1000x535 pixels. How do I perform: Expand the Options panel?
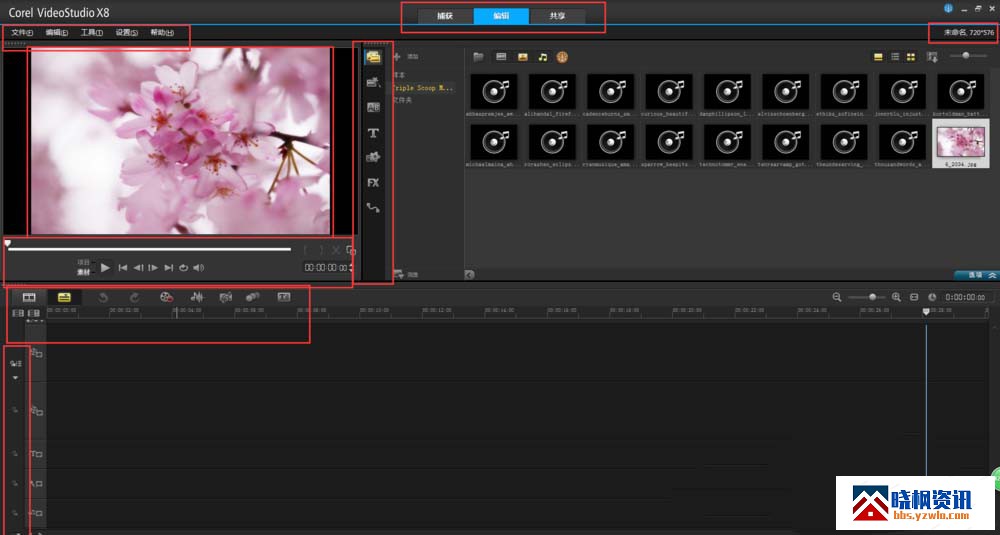(974, 274)
